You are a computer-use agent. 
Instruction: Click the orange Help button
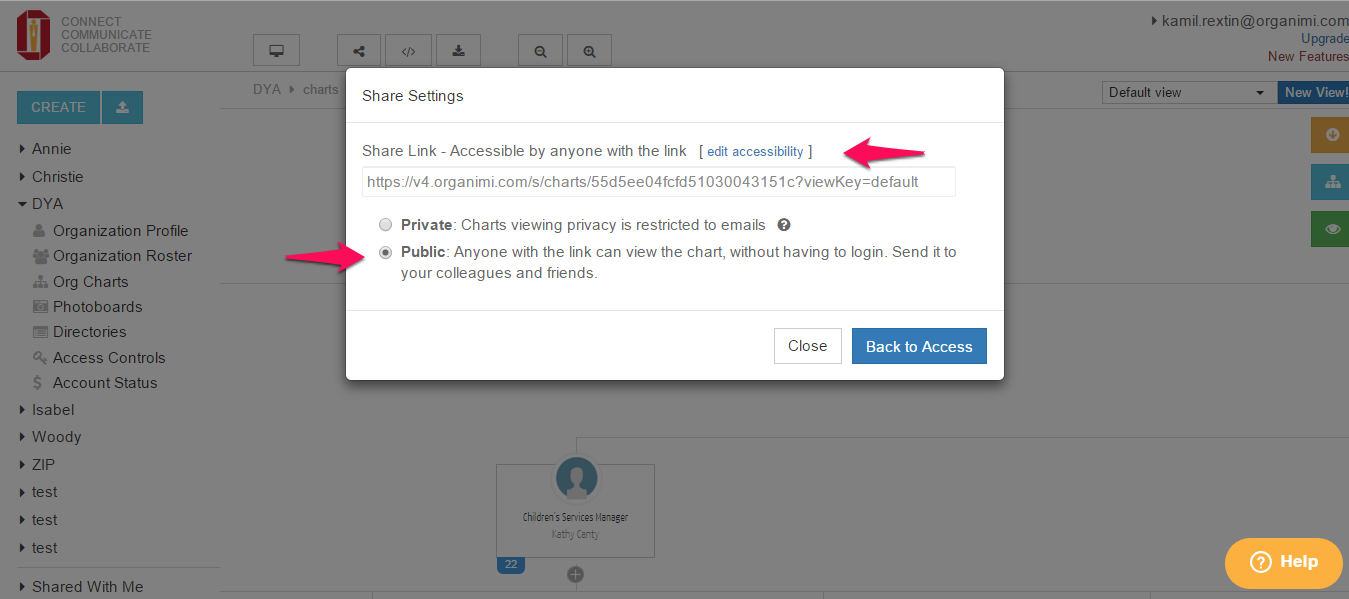click(x=1284, y=562)
